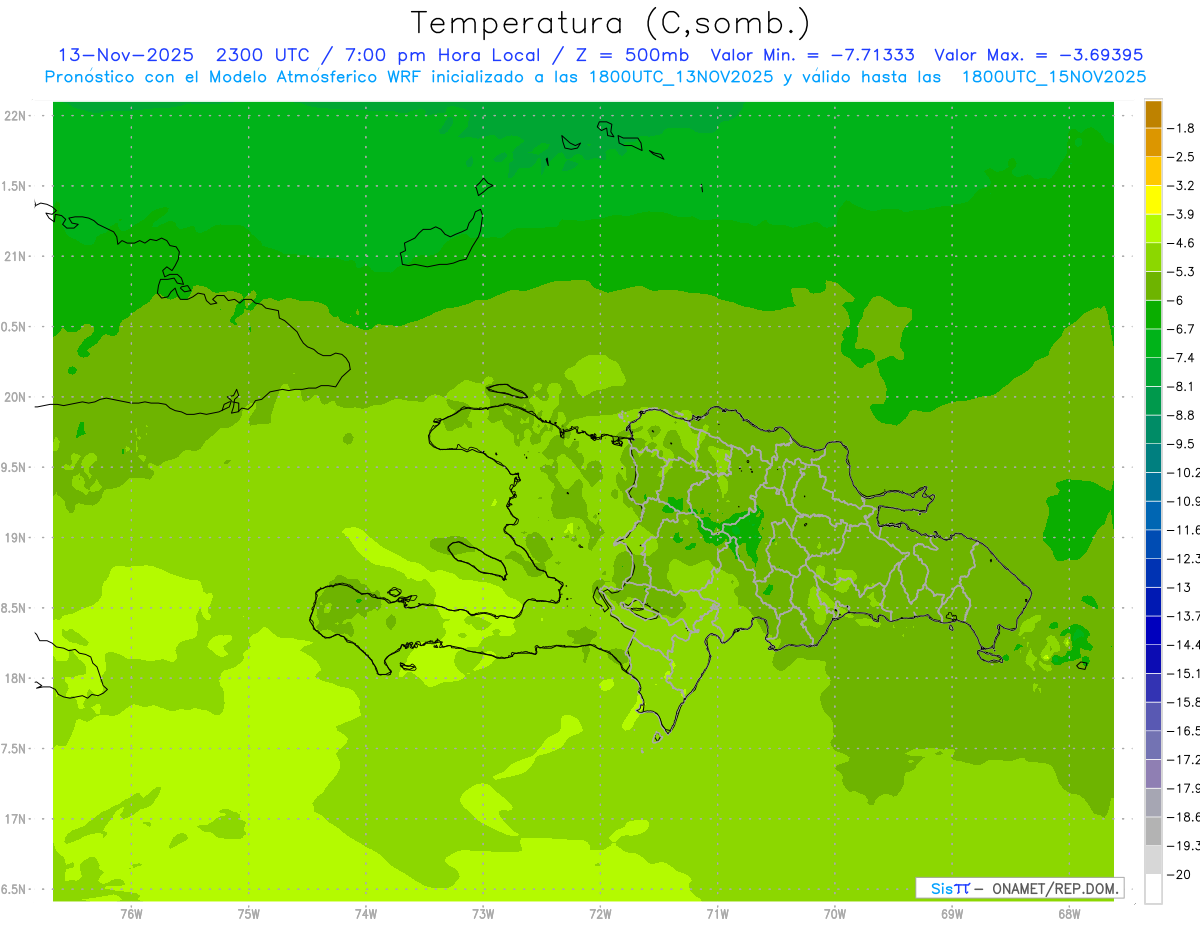Click the '74W' longitude axis label
The height and width of the screenshot is (927, 1200).
(x=366, y=913)
